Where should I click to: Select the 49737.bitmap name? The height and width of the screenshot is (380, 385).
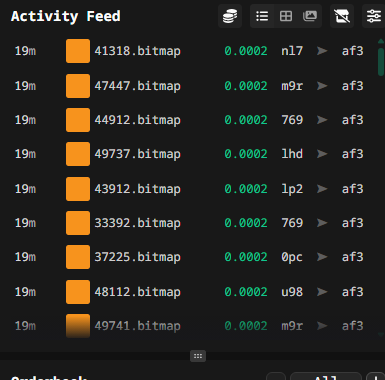point(137,154)
